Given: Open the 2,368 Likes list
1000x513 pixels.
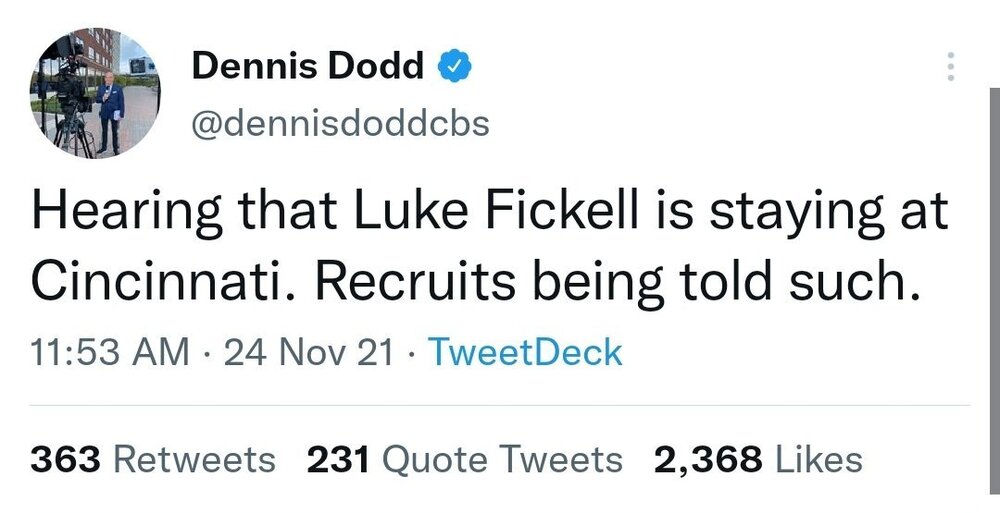Looking at the screenshot, I should (758, 459).
